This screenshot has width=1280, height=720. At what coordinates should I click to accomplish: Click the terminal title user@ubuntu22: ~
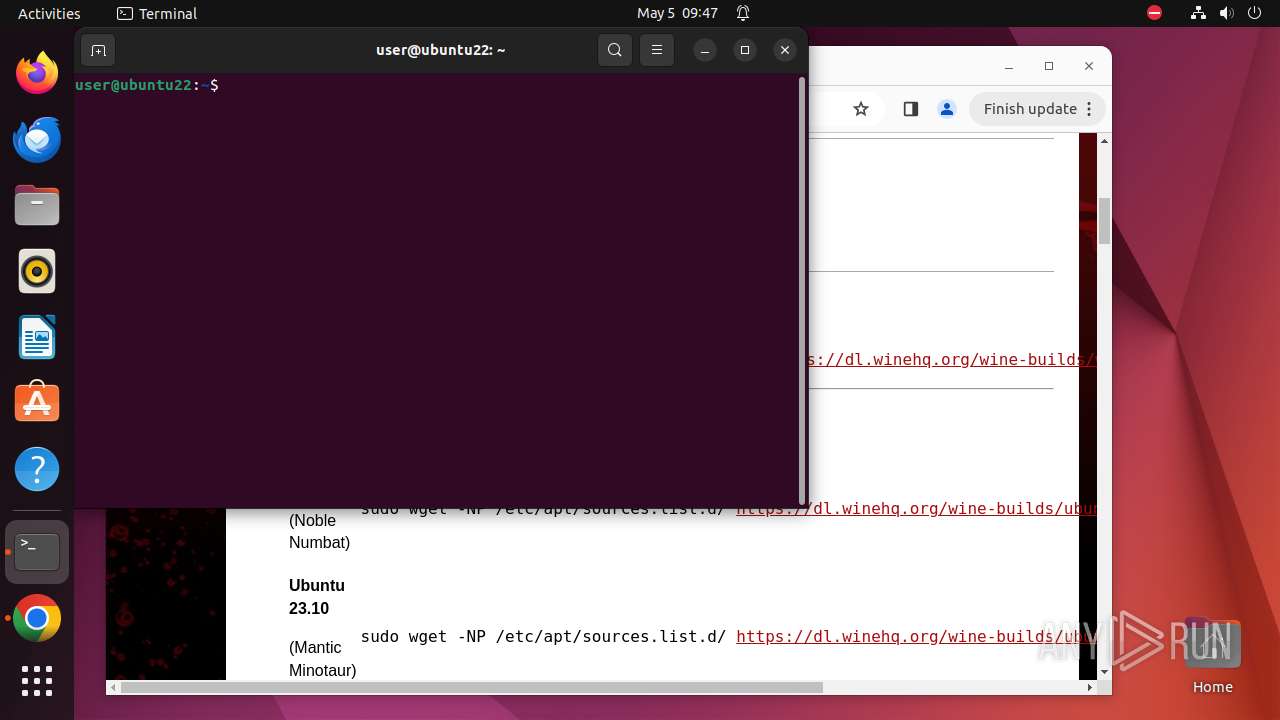click(441, 50)
